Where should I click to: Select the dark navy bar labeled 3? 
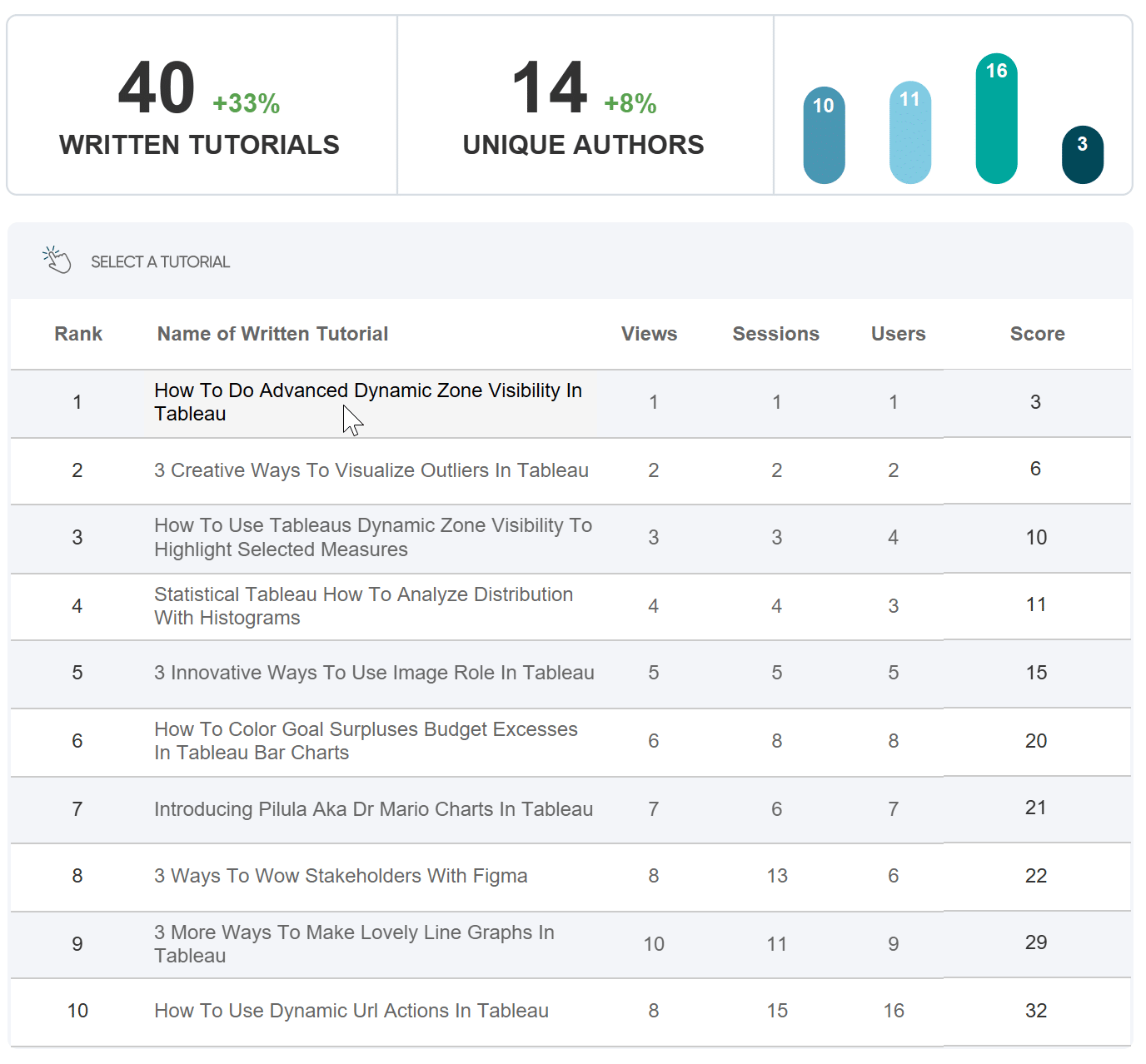pos(1083,155)
